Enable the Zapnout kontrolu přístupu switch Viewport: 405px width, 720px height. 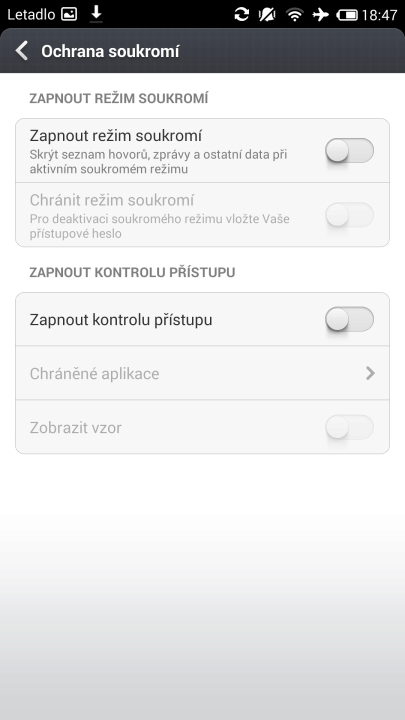point(349,319)
